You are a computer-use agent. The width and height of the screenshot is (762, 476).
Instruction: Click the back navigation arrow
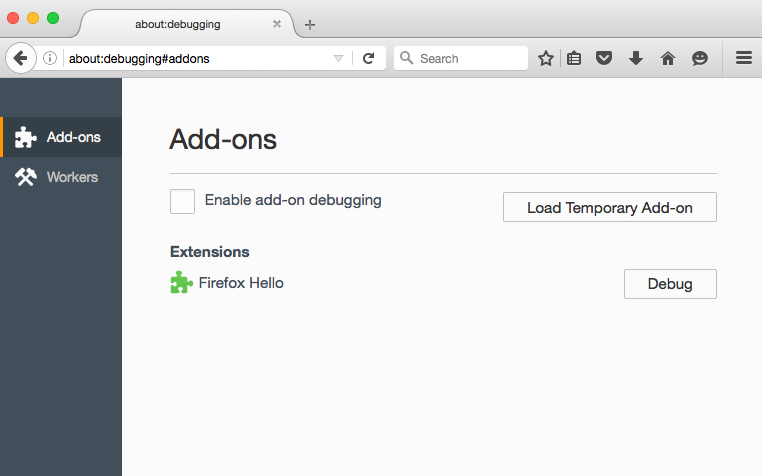pyautogui.click(x=20, y=58)
